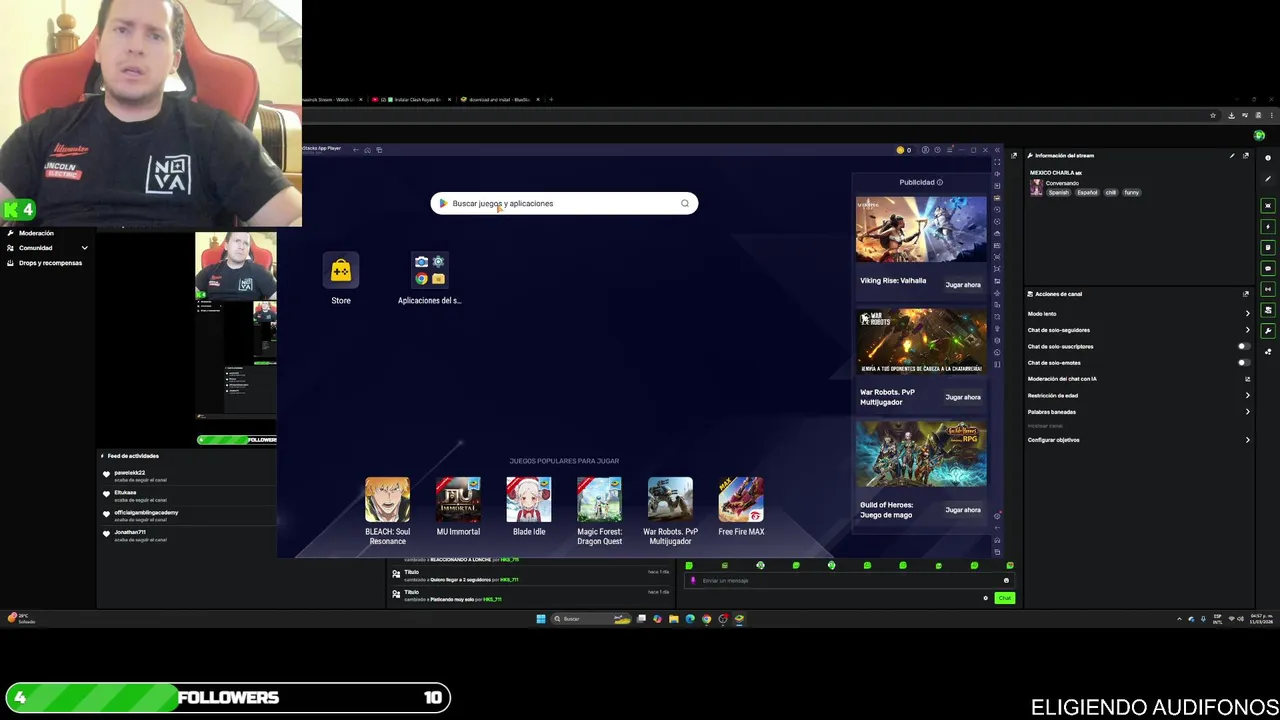Open the BlueStacks help icon

(x=937, y=150)
